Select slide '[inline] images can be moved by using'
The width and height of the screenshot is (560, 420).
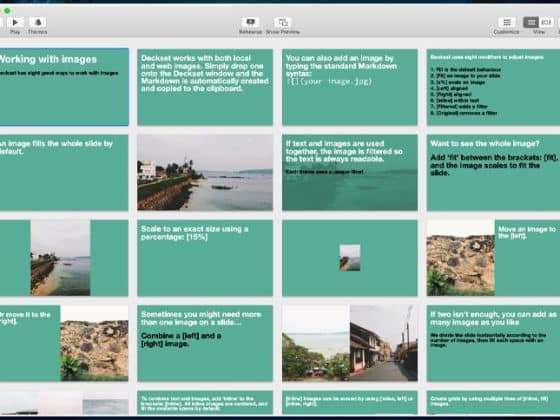[350, 402]
